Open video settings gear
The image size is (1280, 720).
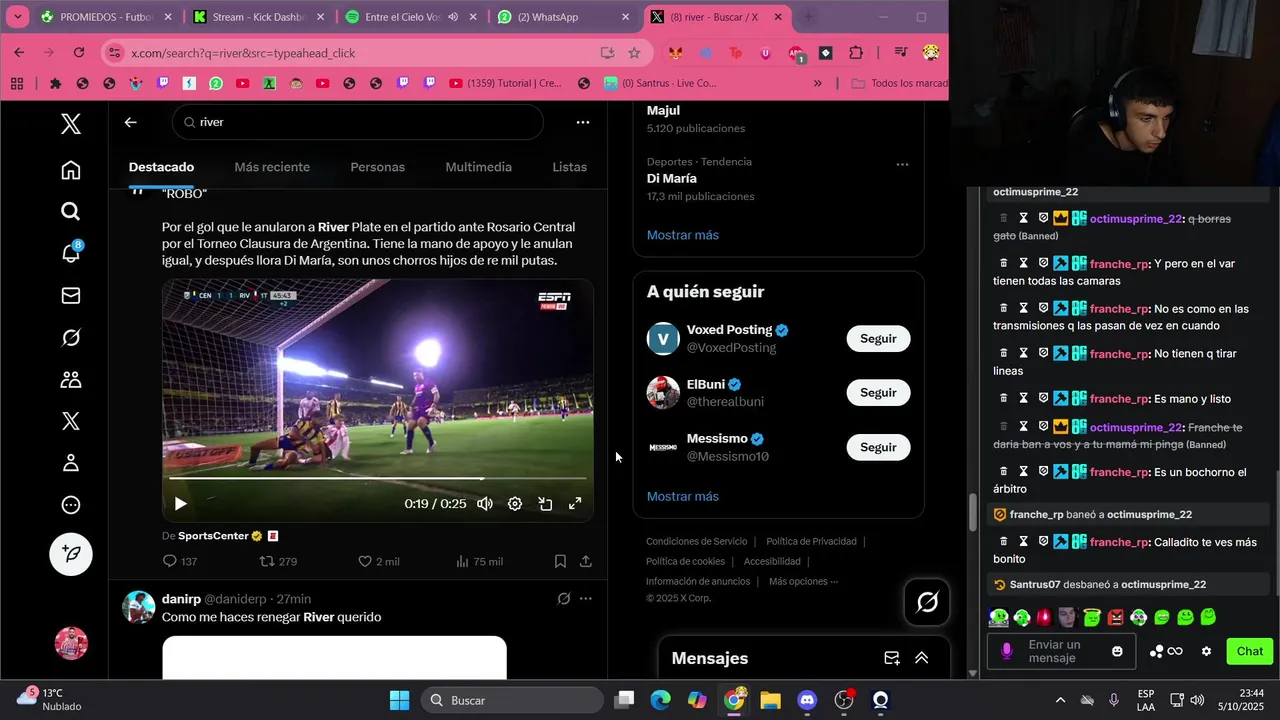click(x=515, y=504)
